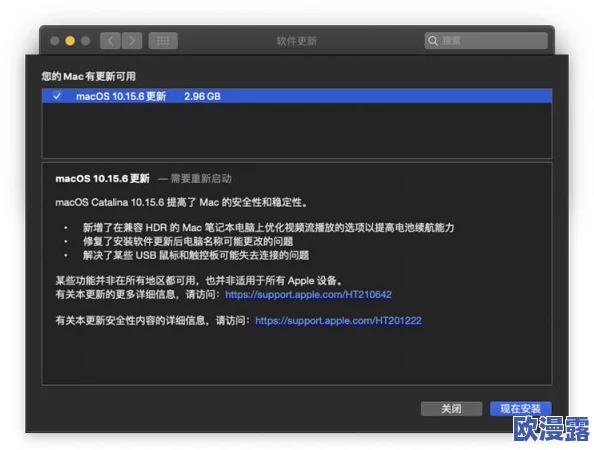This screenshot has width=594, height=450.
Task: Click the gray zoom window button
Action: pyautogui.click(x=86, y=41)
